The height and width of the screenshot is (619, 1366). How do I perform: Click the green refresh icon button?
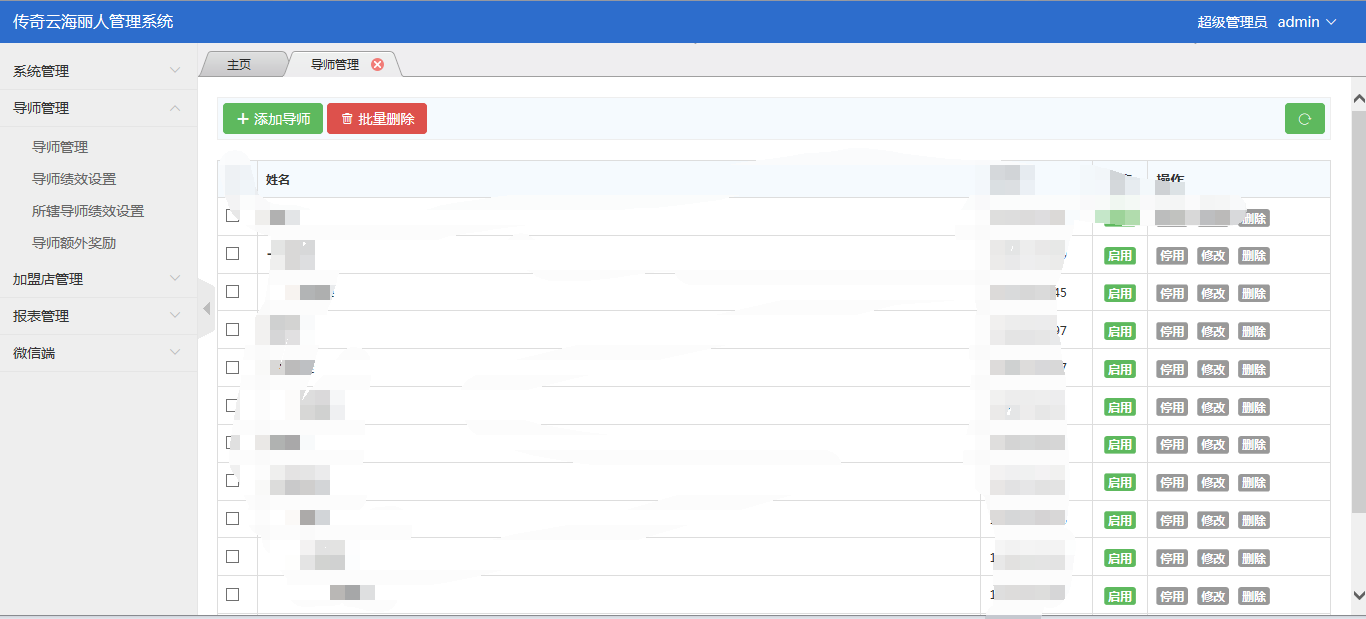(1304, 119)
